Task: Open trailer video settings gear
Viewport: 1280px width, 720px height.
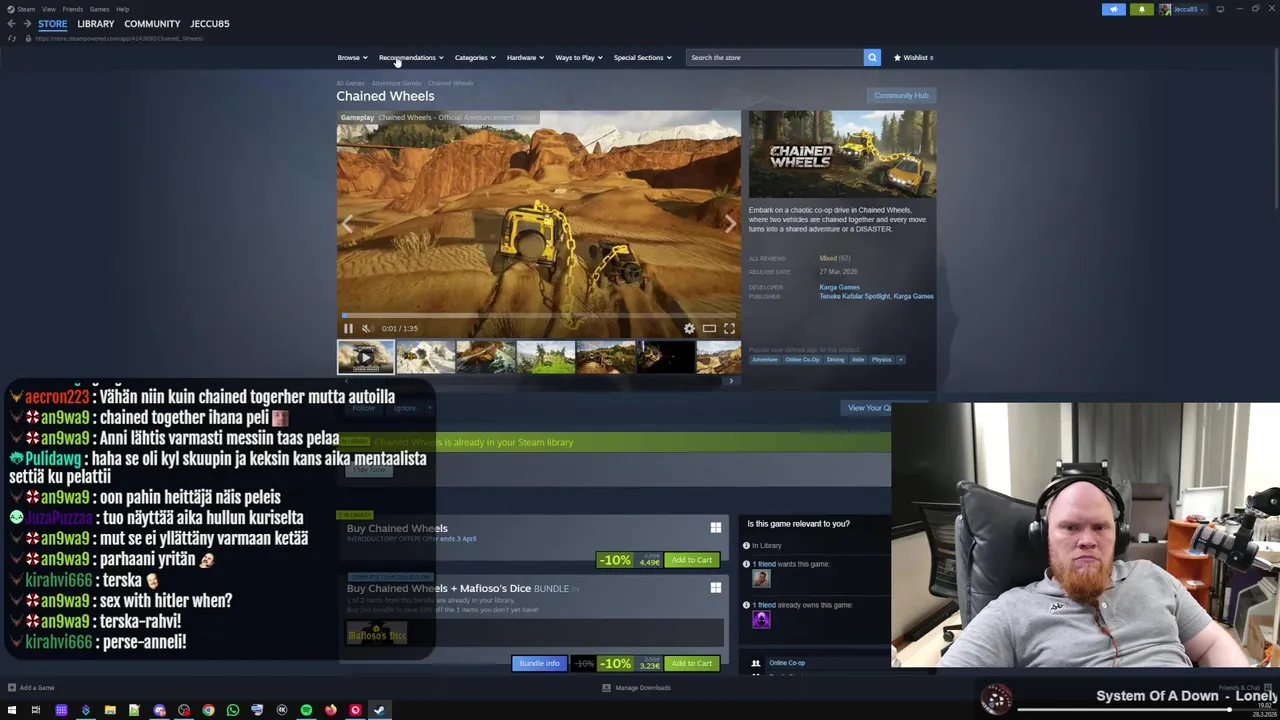Action: tap(689, 328)
